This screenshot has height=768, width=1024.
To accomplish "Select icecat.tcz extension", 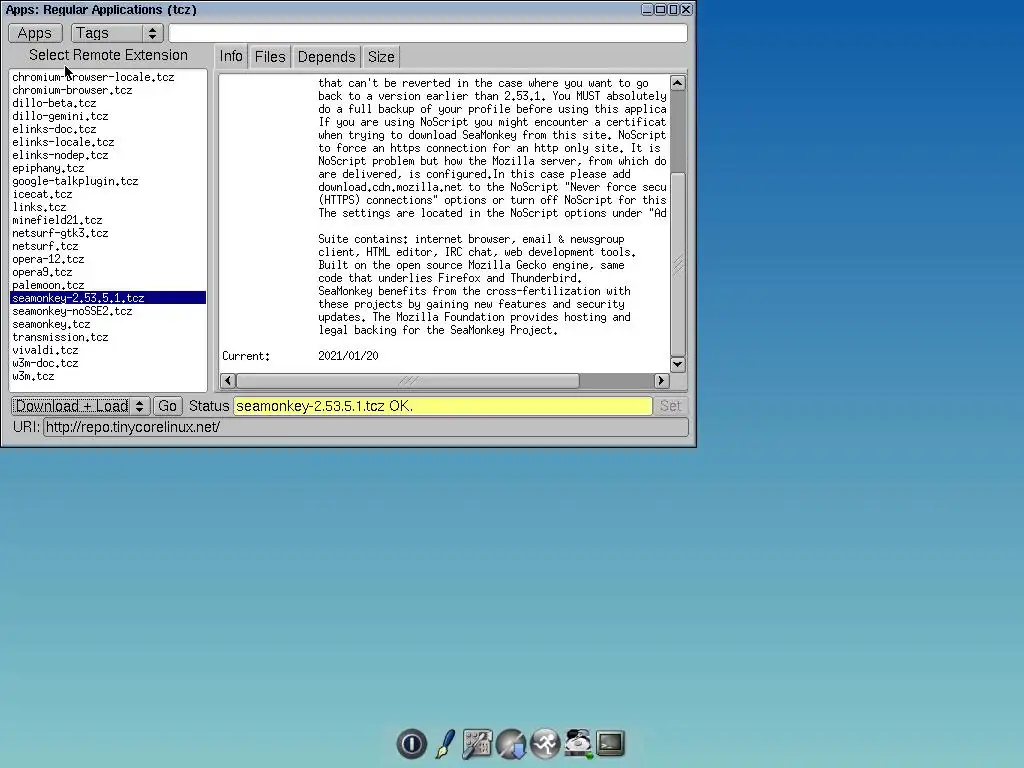I will (x=108, y=194).
